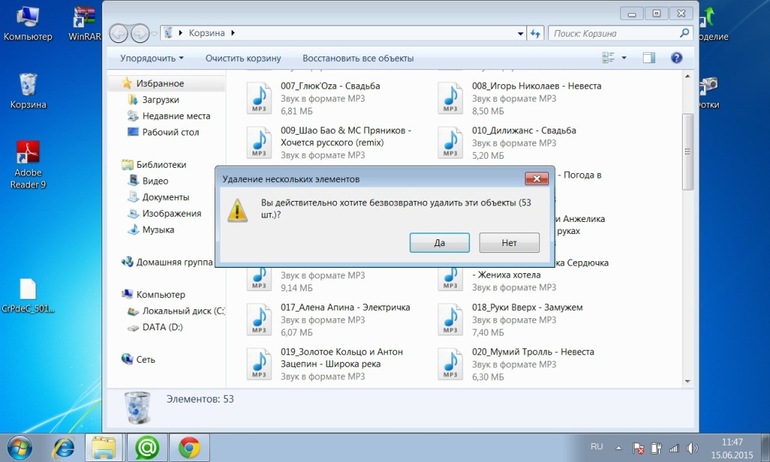Open the view options dropdown arrow
770x462 pixels.
[624, 58]
